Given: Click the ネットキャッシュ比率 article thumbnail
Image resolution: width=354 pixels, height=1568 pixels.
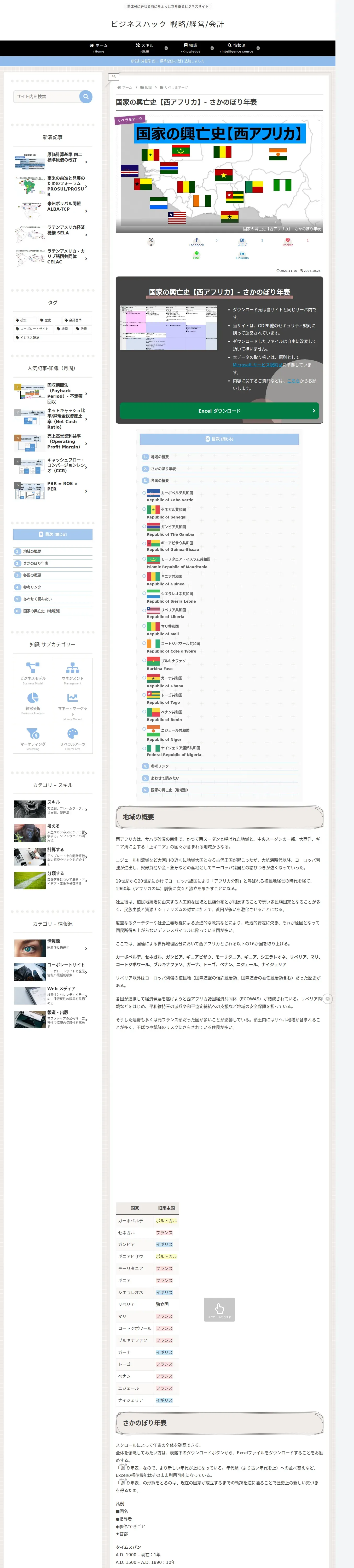Looking at the screenshot, I should (29, 418).
